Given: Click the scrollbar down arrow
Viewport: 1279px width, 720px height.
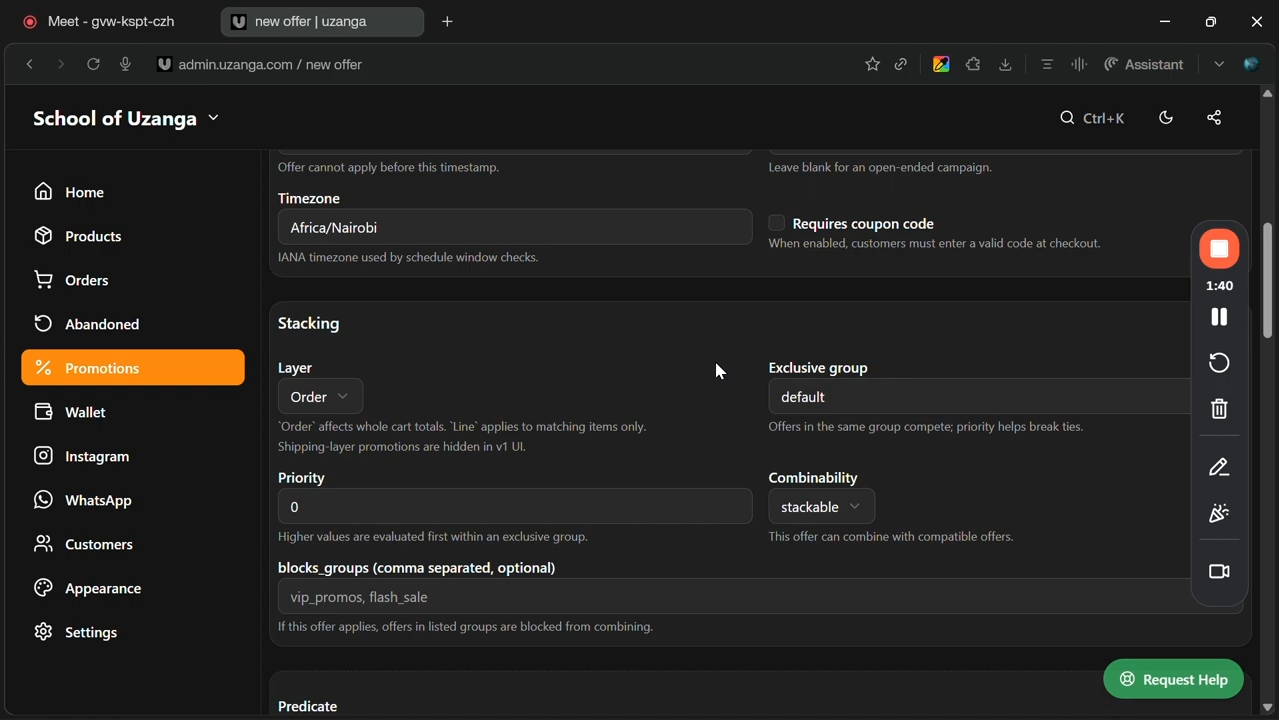Looking at the screenshot, I should [x=1267, y=707].
